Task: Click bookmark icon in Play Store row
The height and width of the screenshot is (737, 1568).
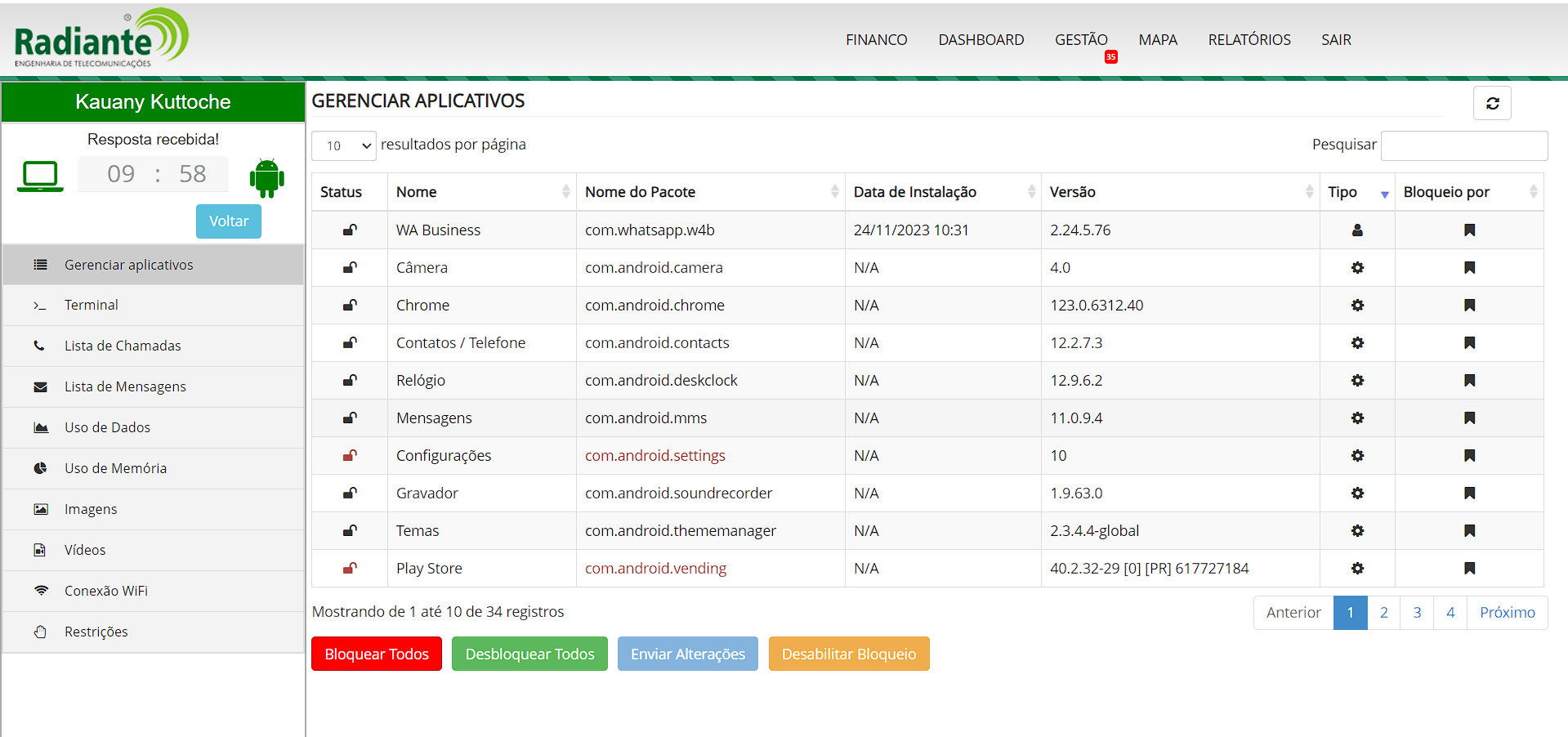Action: [1468, 569]
